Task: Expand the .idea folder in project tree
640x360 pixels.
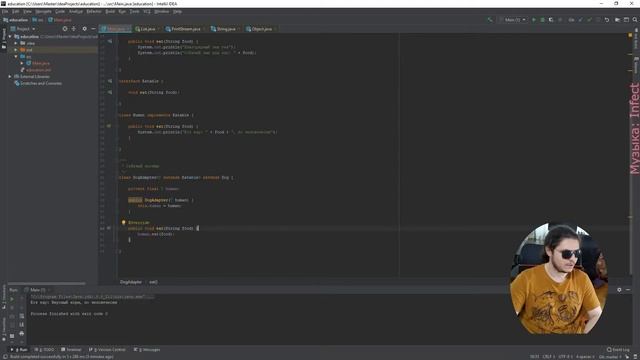Action: coord(16,43)
